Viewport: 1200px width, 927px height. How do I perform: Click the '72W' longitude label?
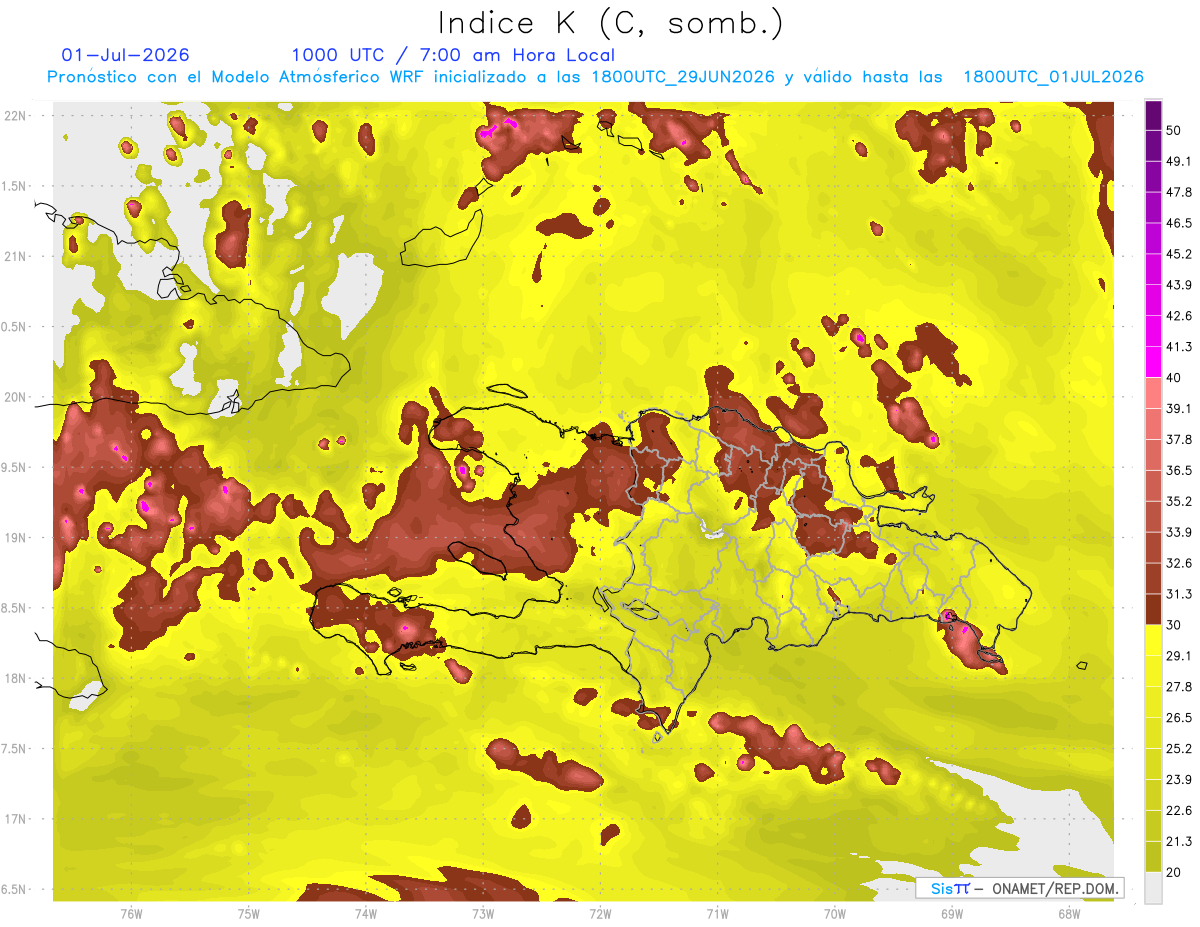(600, 914)
